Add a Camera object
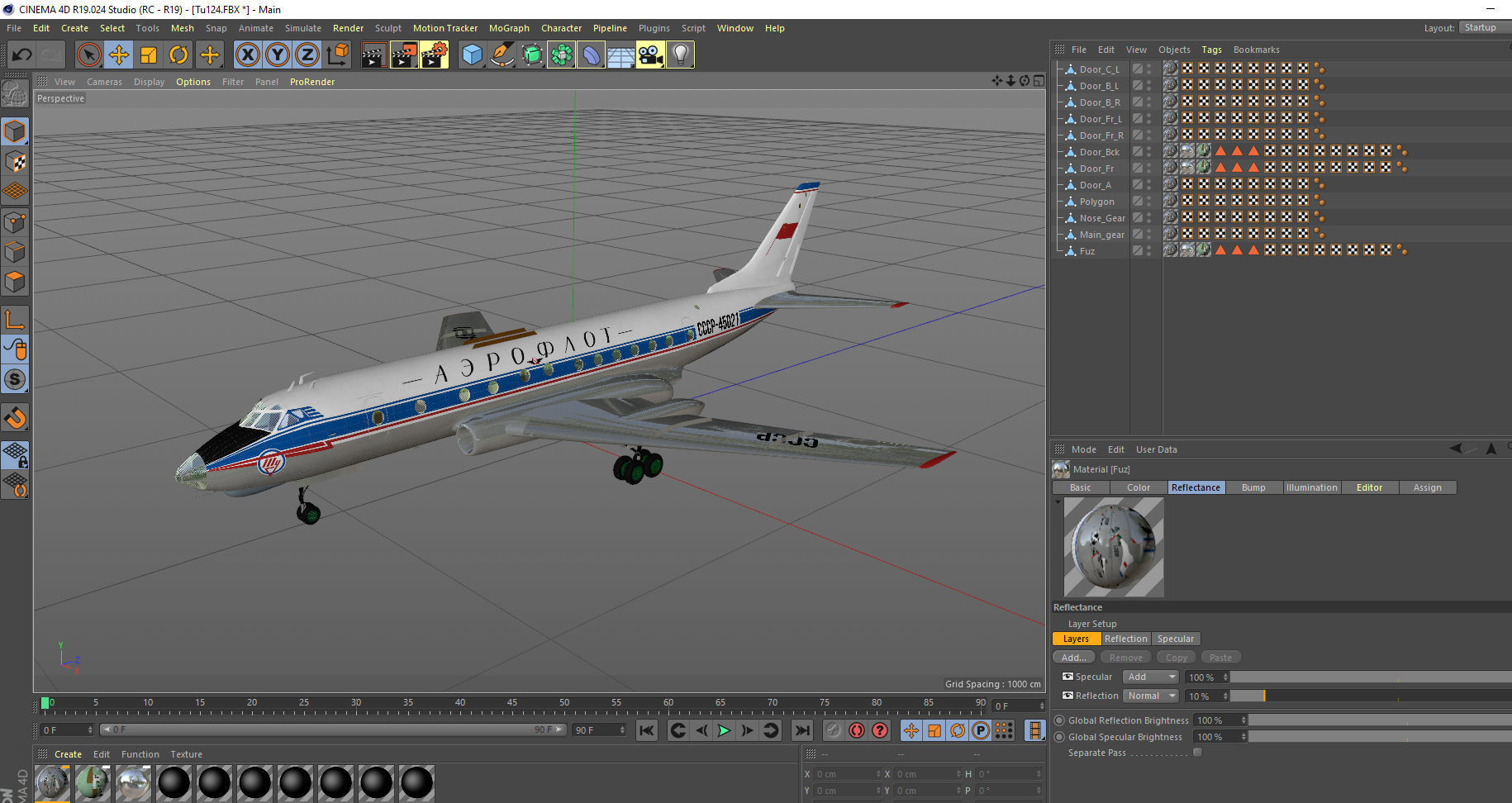This screenshot has height=803, width=1512. 650,55
